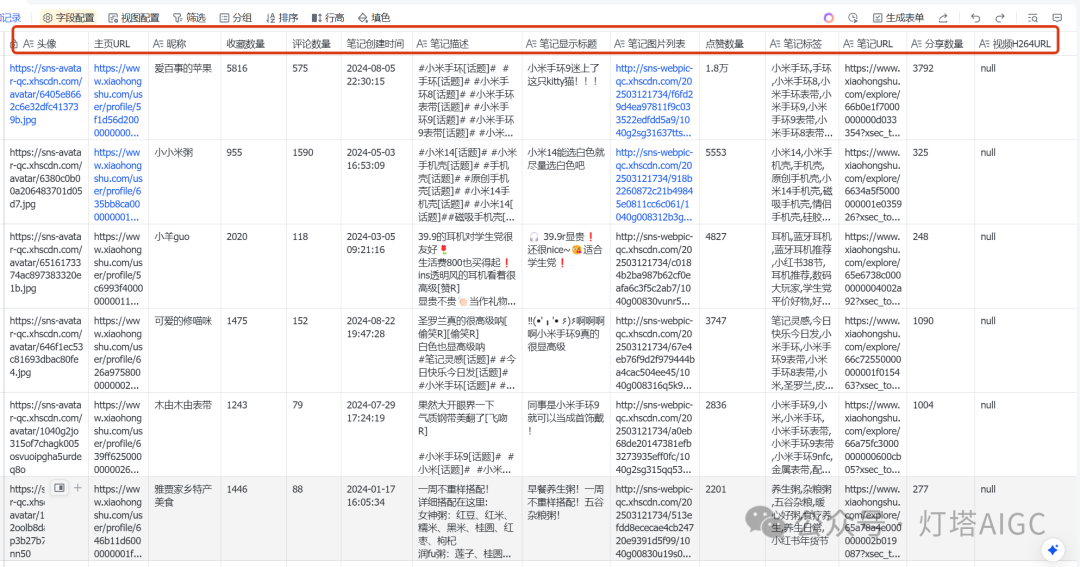Select the 主页URL column header

click(x=118, y=43)
